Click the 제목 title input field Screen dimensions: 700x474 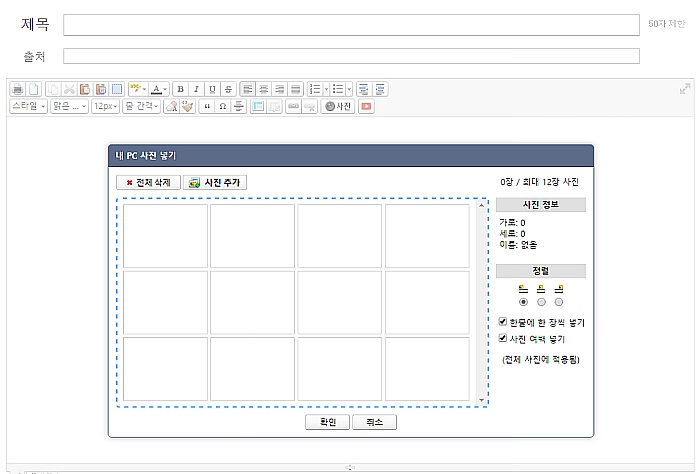point(351,25)
